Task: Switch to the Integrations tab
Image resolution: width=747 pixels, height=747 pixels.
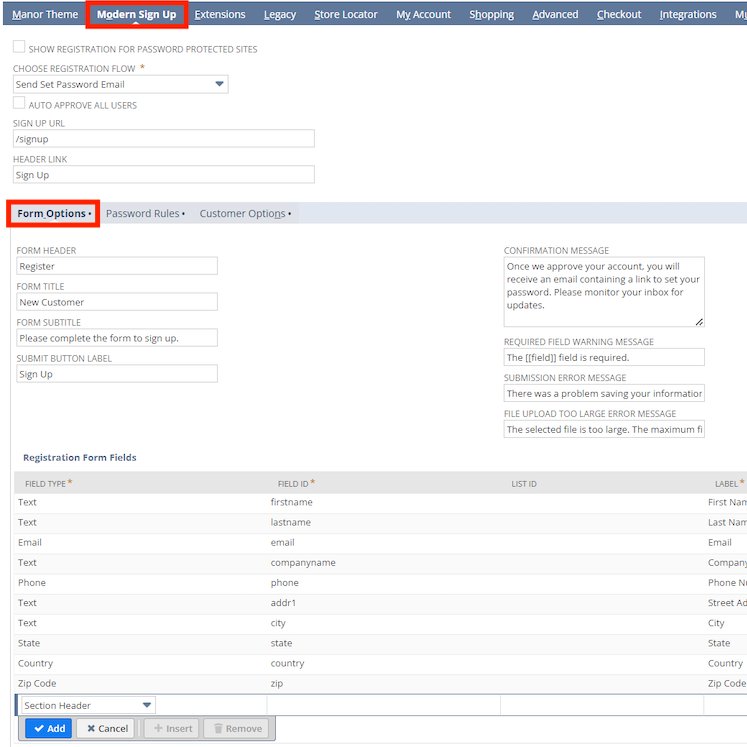Action: click(687, 14)
